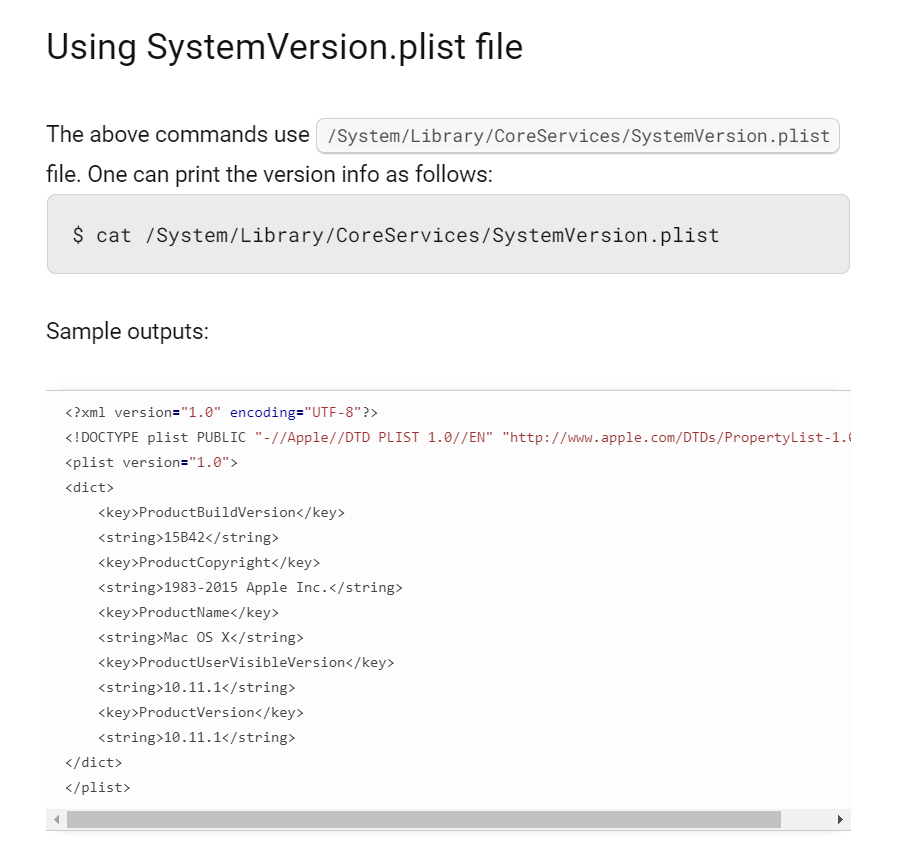Click the inline SystemVersion.plist path code box
Viewport: 917px width, 847px height.
(x=577, y=136)
